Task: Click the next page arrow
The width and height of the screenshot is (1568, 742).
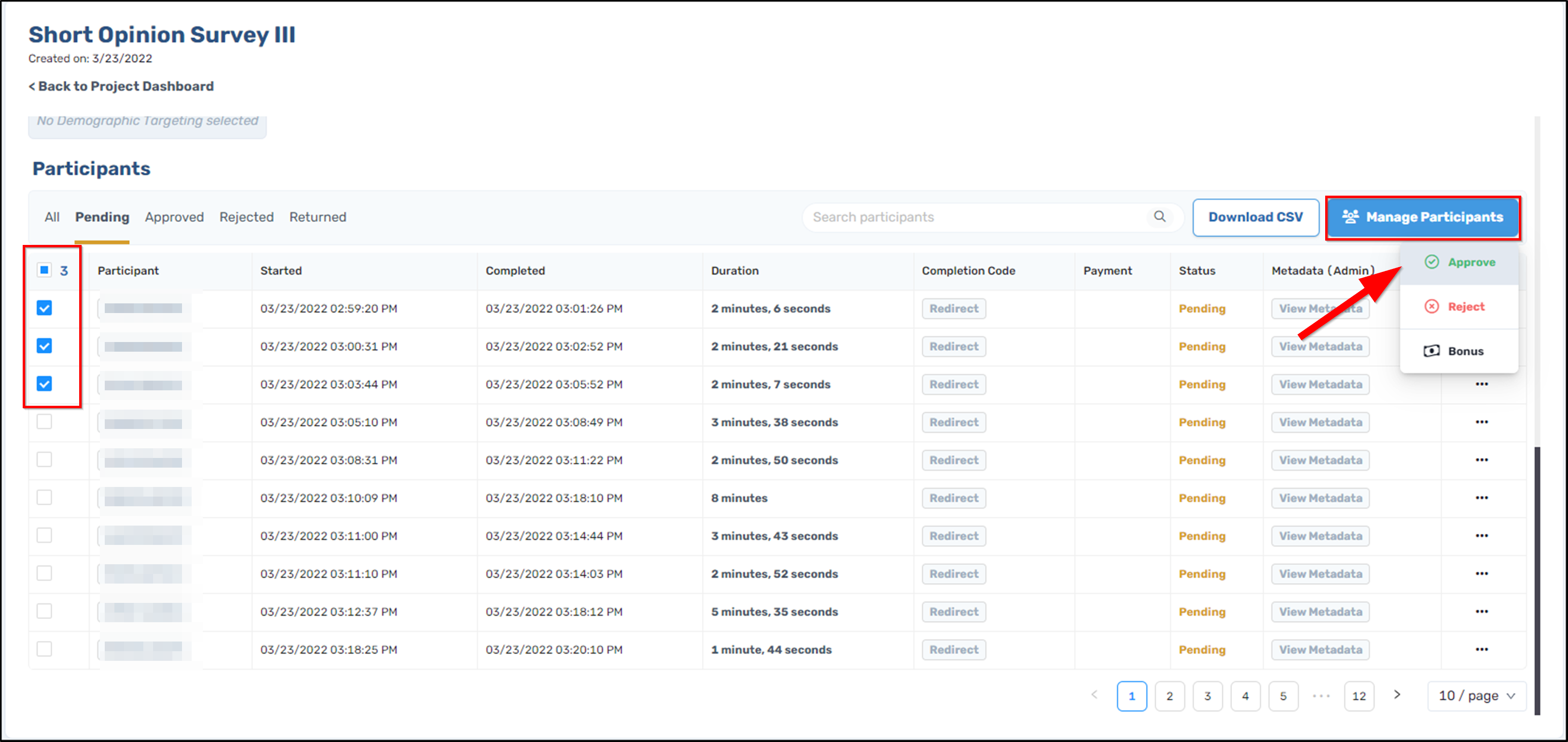Action: 1397,696
